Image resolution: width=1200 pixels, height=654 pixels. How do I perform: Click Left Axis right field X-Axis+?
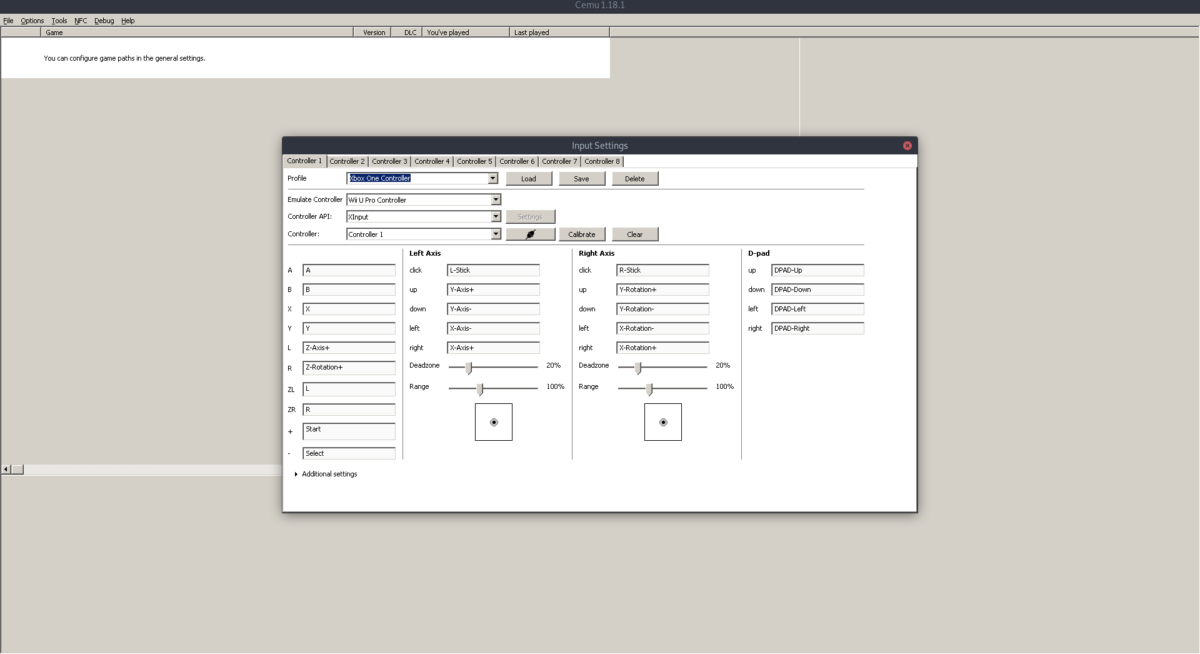[493, 348]
